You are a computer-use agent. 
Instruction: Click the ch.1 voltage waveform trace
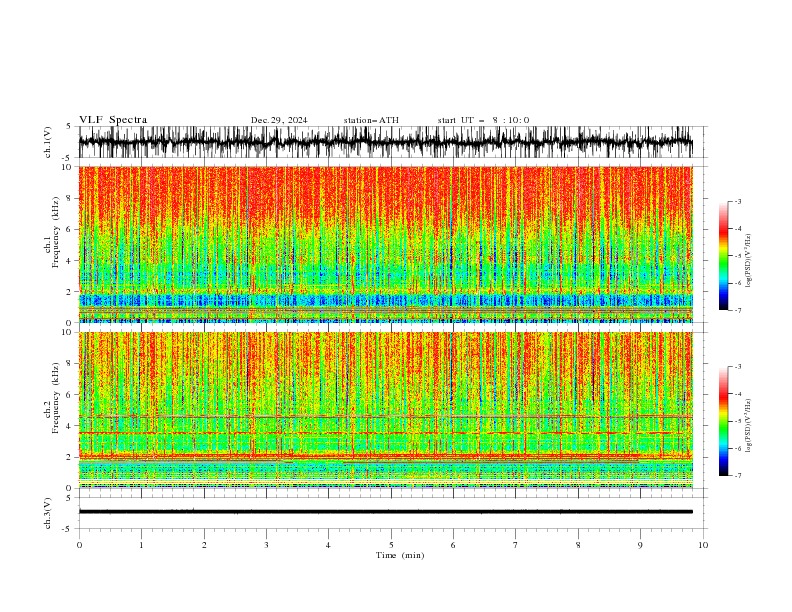386,142
